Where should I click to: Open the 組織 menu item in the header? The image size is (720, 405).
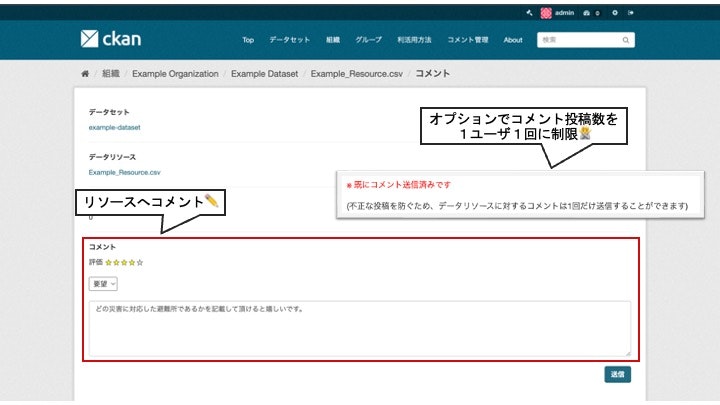pyautogui.click(x=333, y=40)
